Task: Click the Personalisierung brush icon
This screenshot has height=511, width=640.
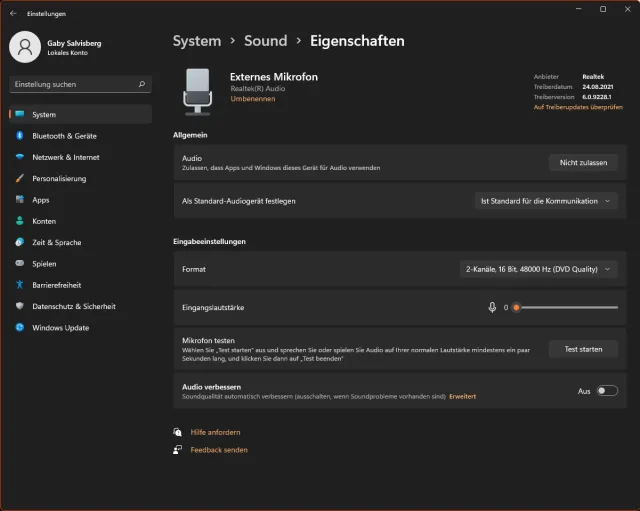Action: [19, 179]
